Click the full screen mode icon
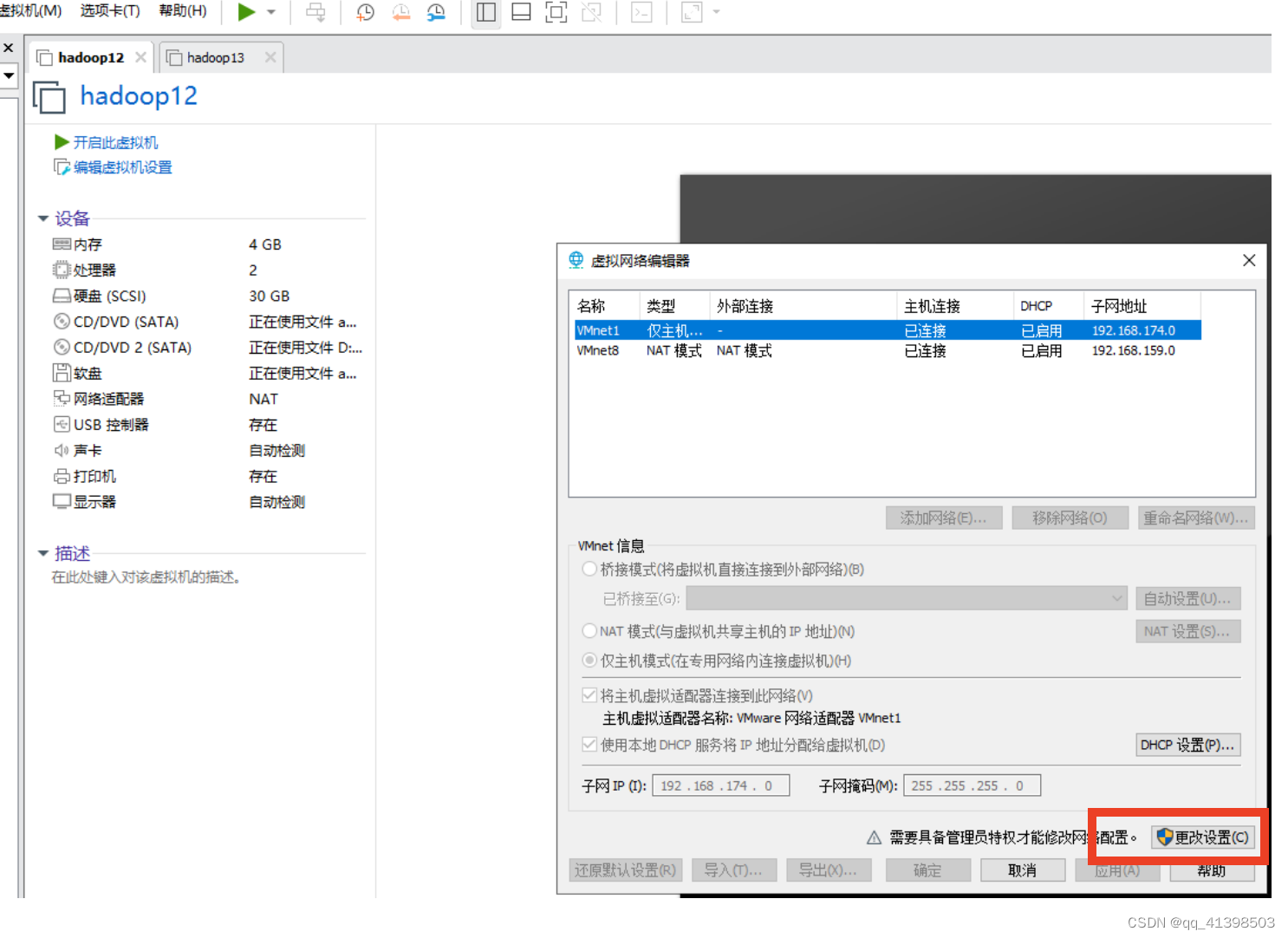Viewport: 1288px width, 938px height. tap(556, 12)
